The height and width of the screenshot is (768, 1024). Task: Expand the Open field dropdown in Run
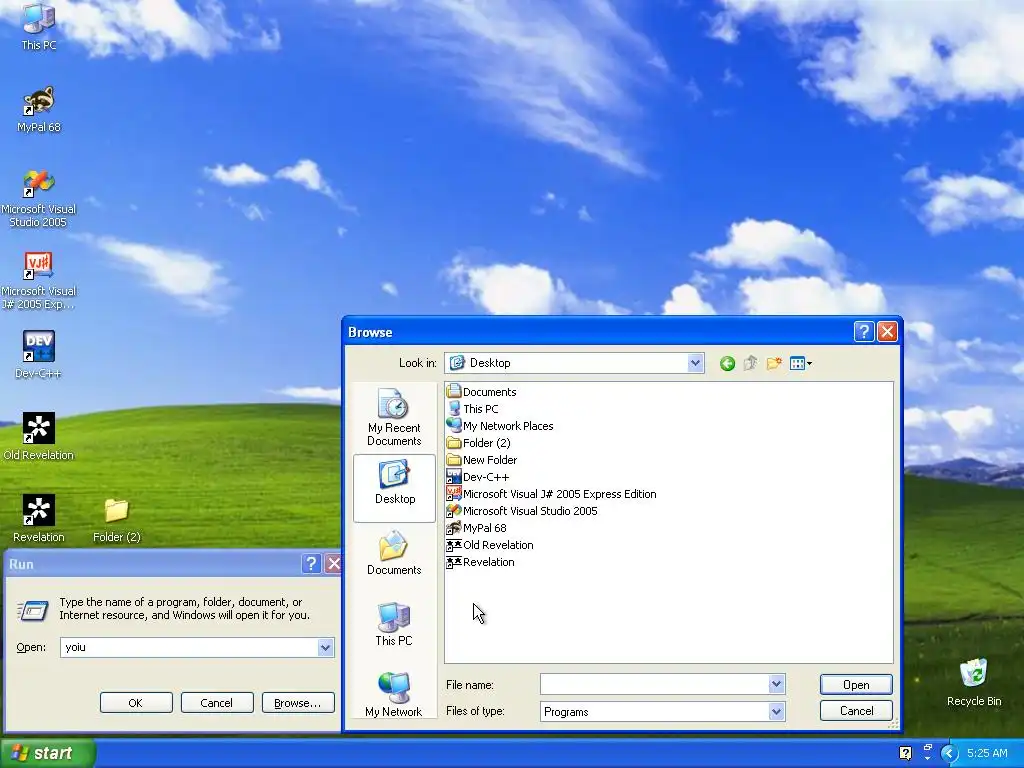point(325,647)
